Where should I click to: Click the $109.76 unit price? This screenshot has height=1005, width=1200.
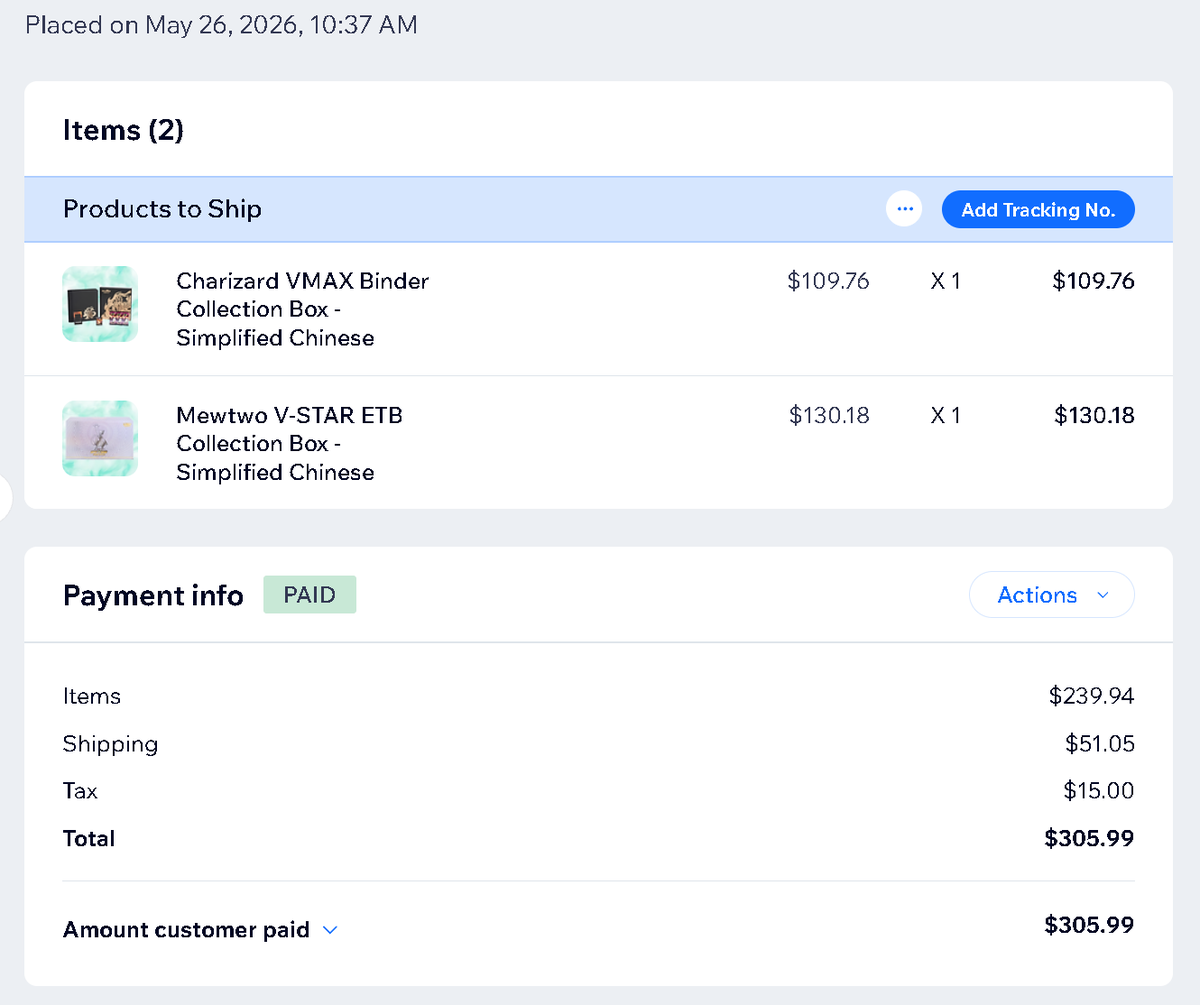tap(828, 281)
